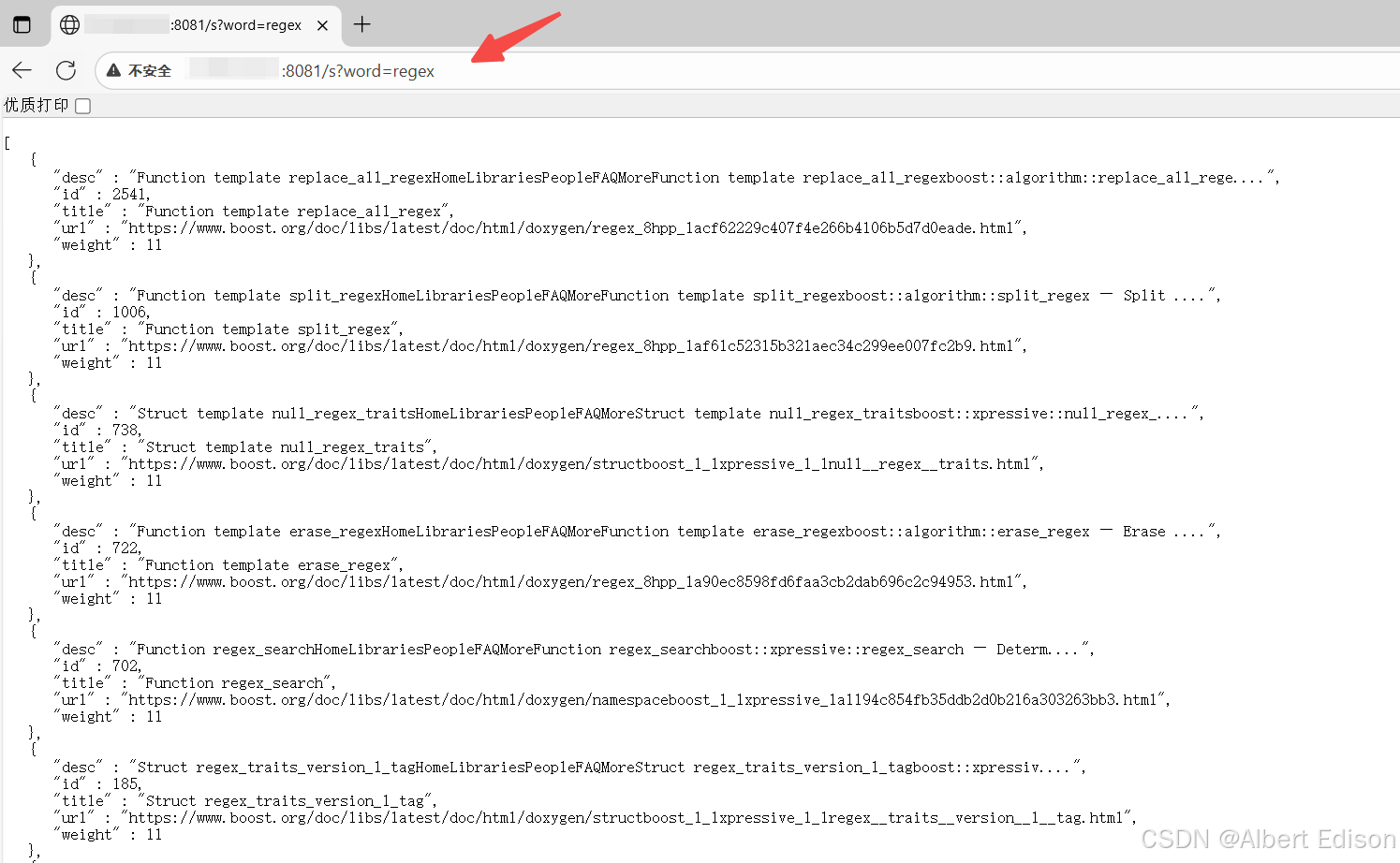Screen dimensions: 1400x863
Task: Click the weight value under id 185
Action: pyautogui.click(x=154, y=835)
